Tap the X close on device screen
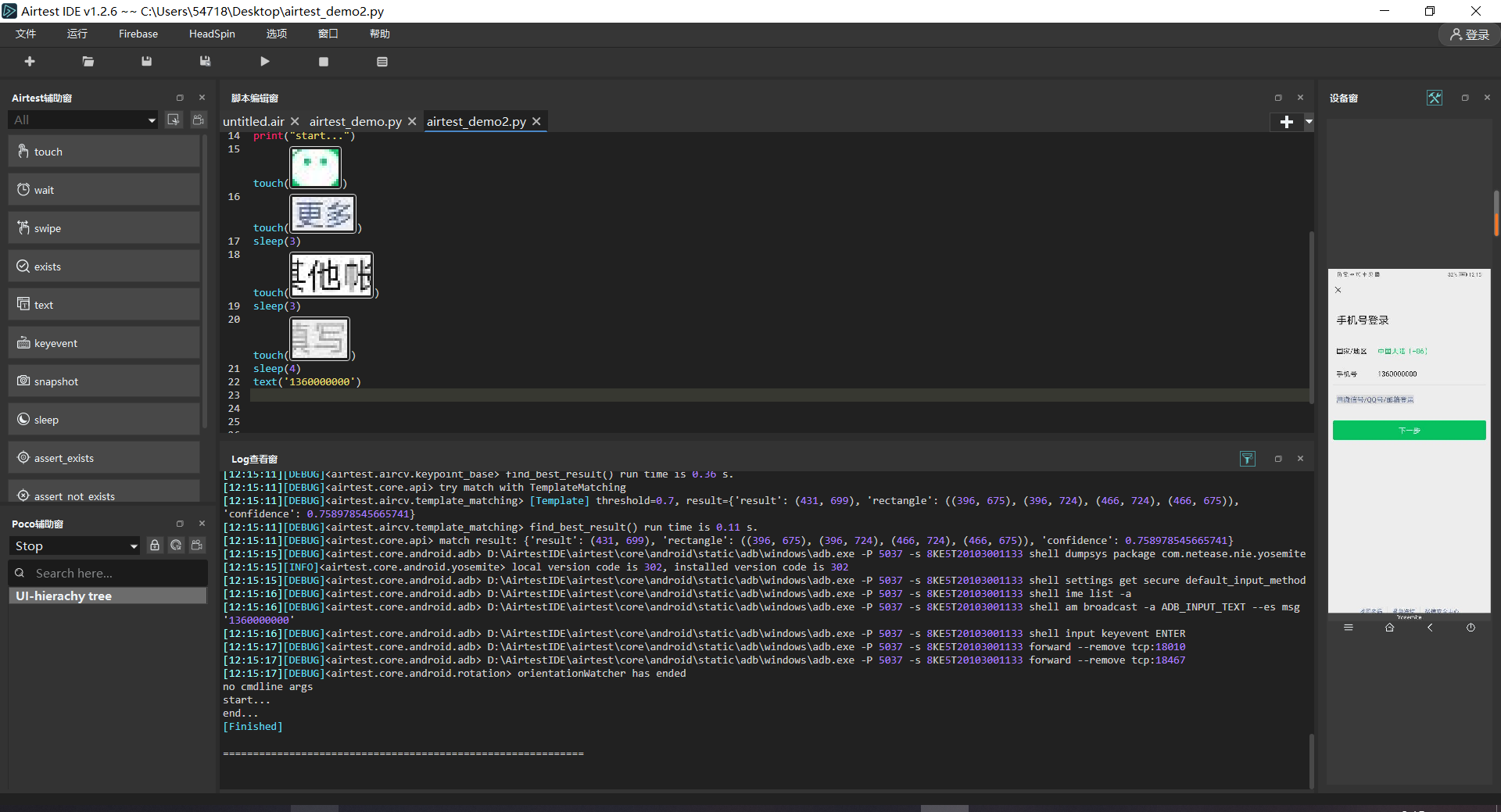Viewport: 1501px width, 812px height. click(x=1338, y=290)
